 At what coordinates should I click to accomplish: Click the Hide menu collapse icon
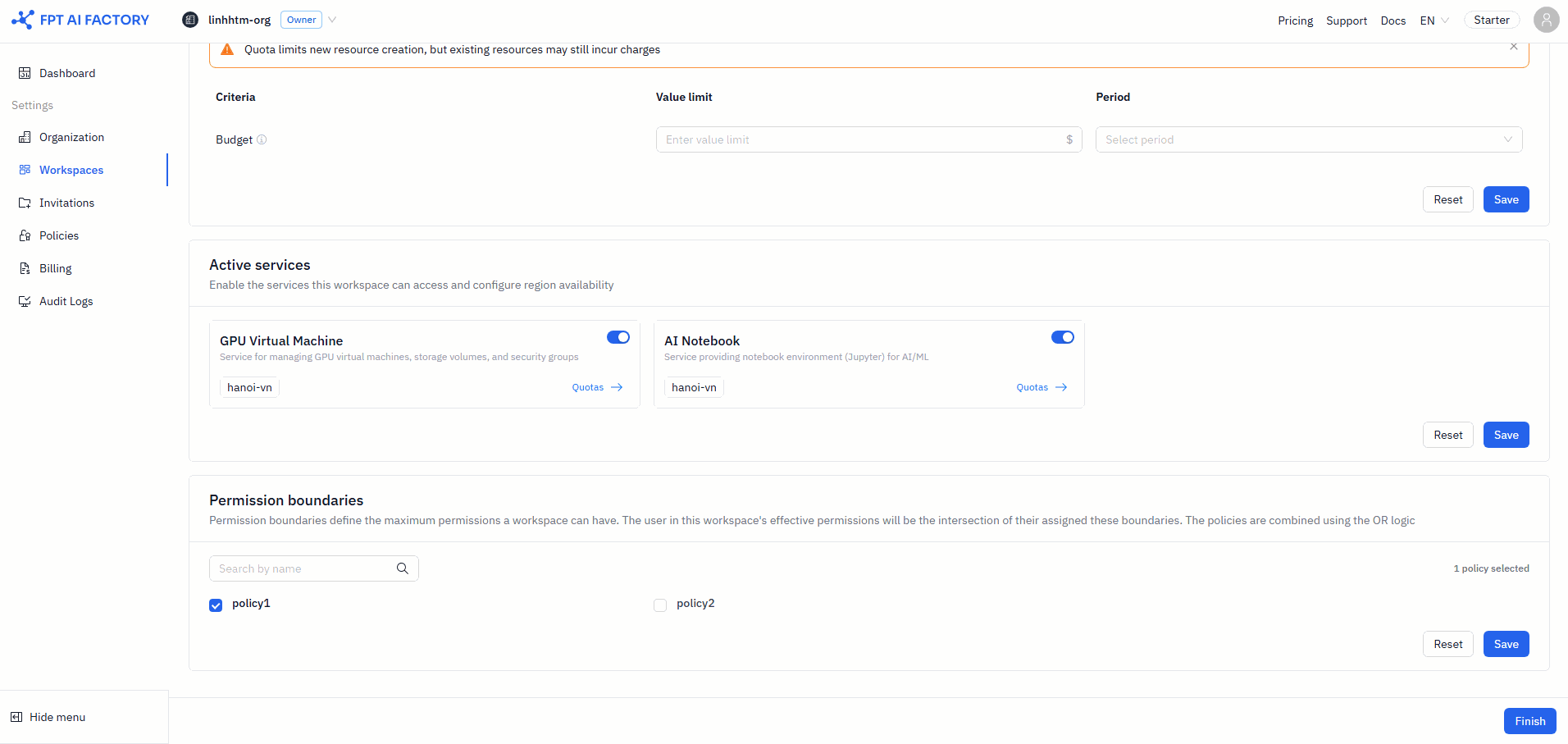click(16, 717)
